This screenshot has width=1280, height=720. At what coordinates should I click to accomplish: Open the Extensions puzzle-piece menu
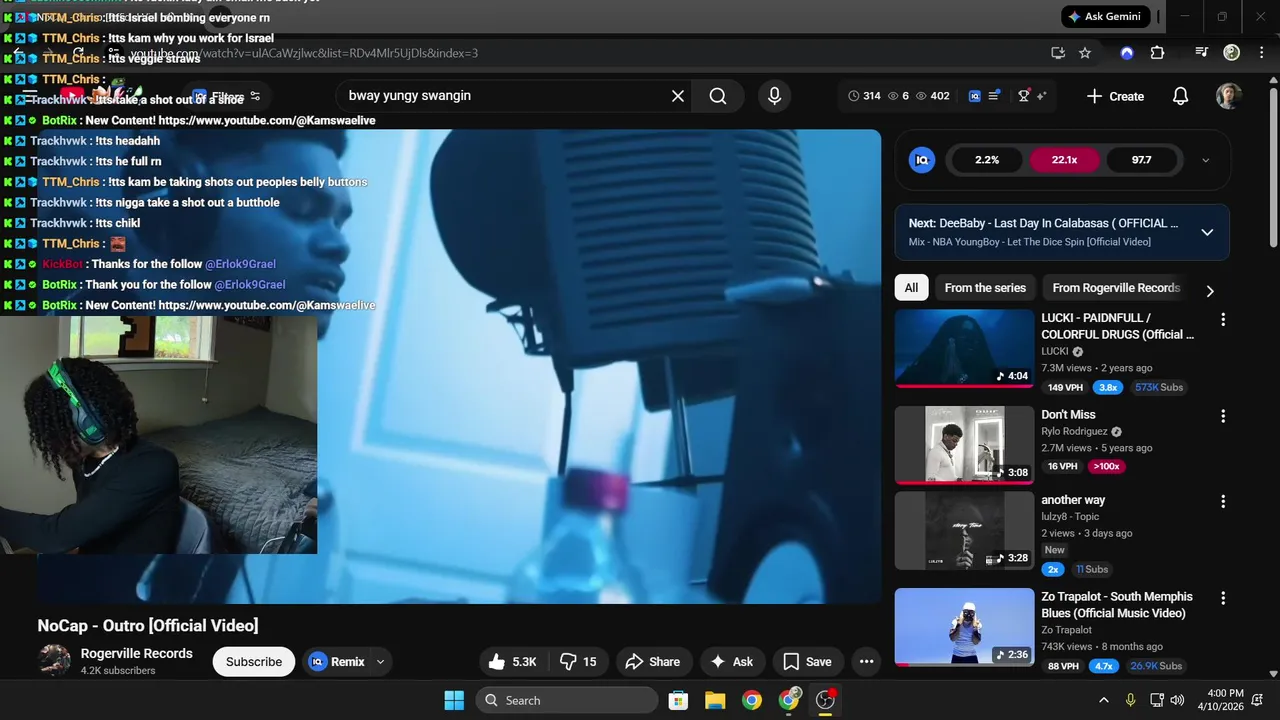(x=1157, y=53)
